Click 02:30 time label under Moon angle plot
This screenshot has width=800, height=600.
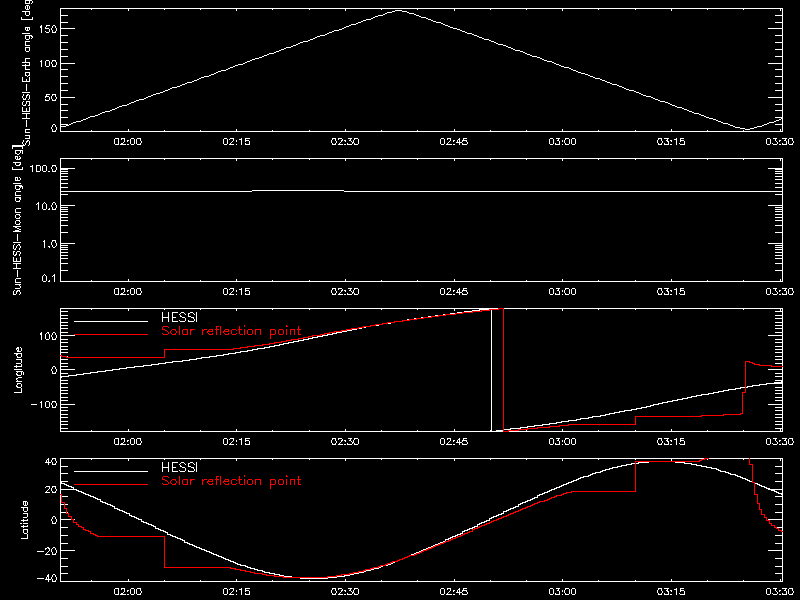[345, 292]
